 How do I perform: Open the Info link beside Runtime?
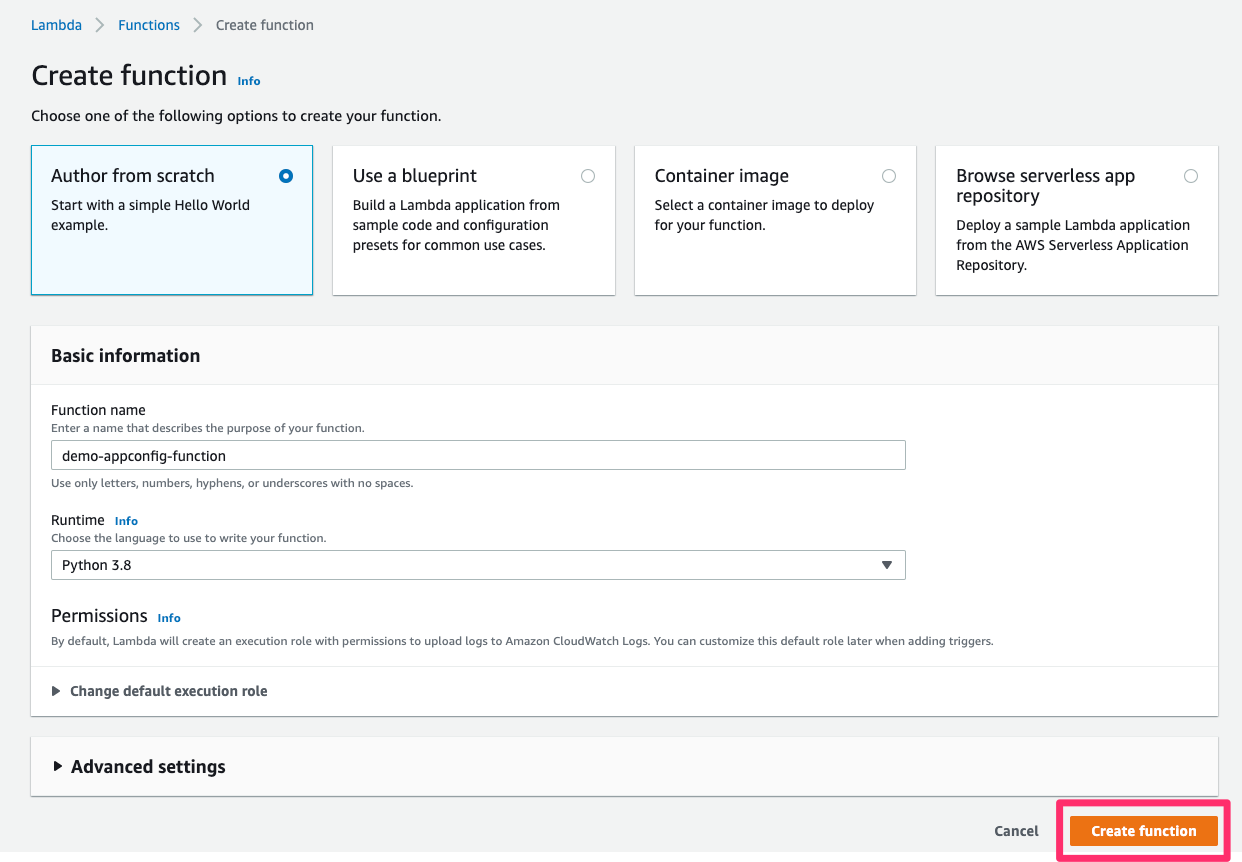(x=126, y=521)
